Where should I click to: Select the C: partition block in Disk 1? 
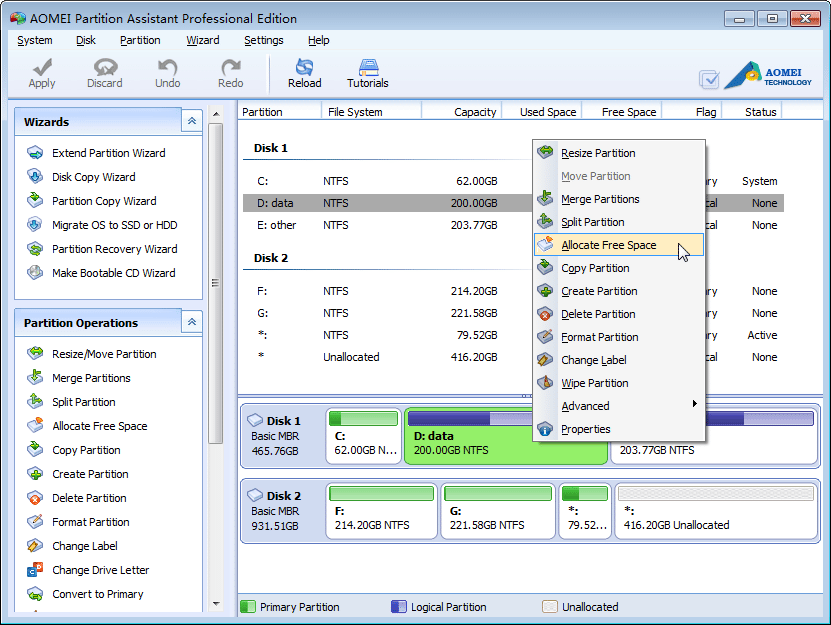coord(364,436)
